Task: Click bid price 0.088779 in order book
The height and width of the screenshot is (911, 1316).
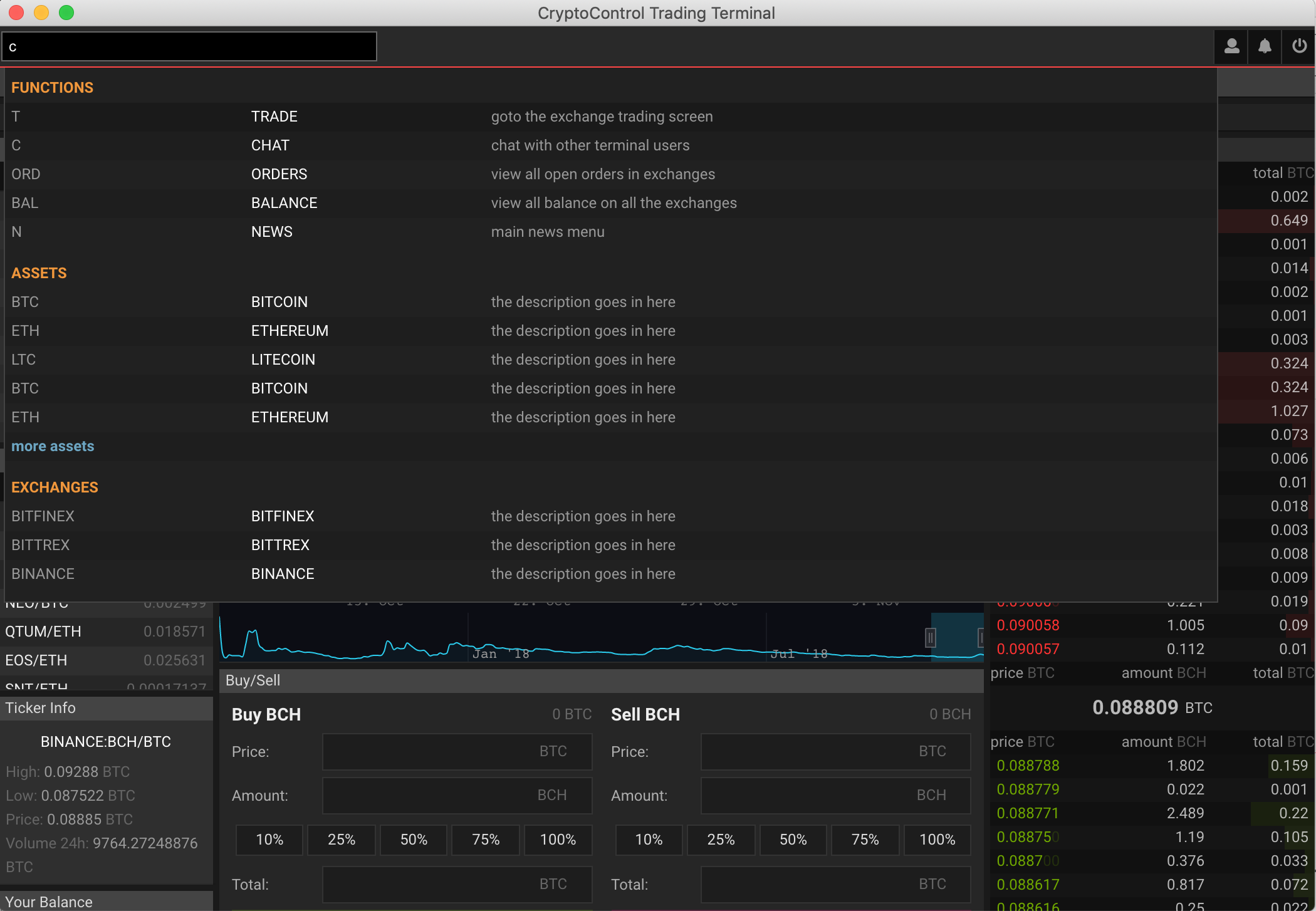Action: click(1028, 789)
